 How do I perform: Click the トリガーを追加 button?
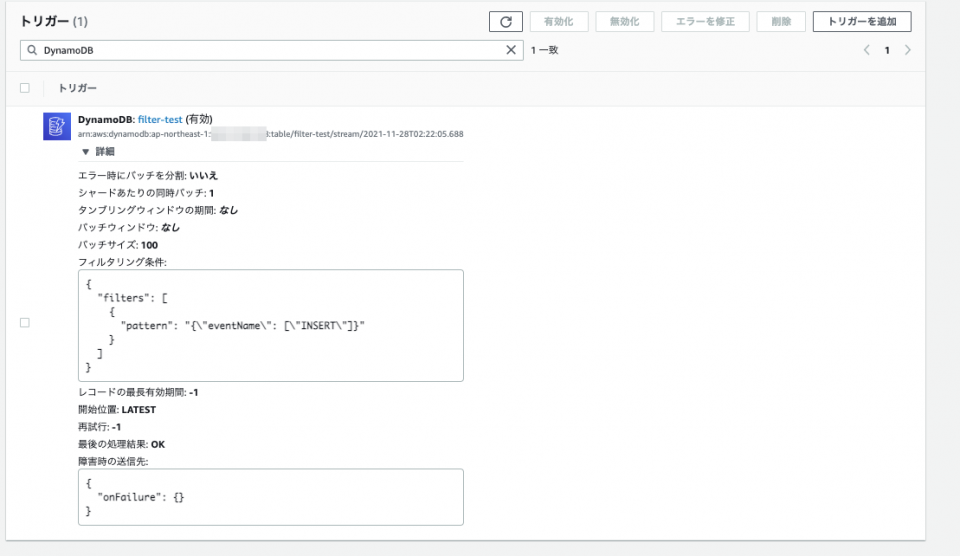[861, 21]
